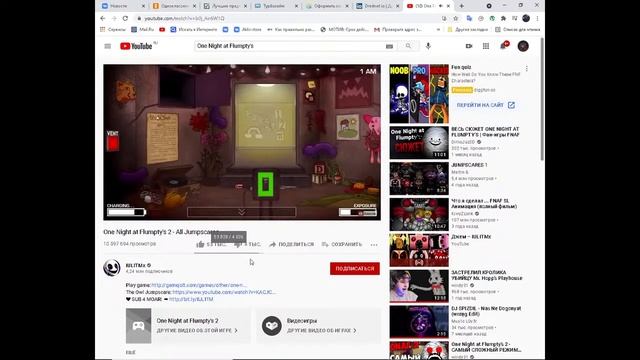
Task: Open the ad options three dots beside 'Fun quiz'
Action: pos(527,69)
